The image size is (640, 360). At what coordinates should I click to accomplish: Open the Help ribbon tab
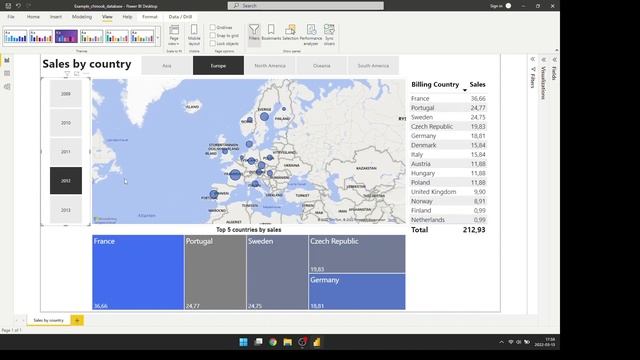127,17
